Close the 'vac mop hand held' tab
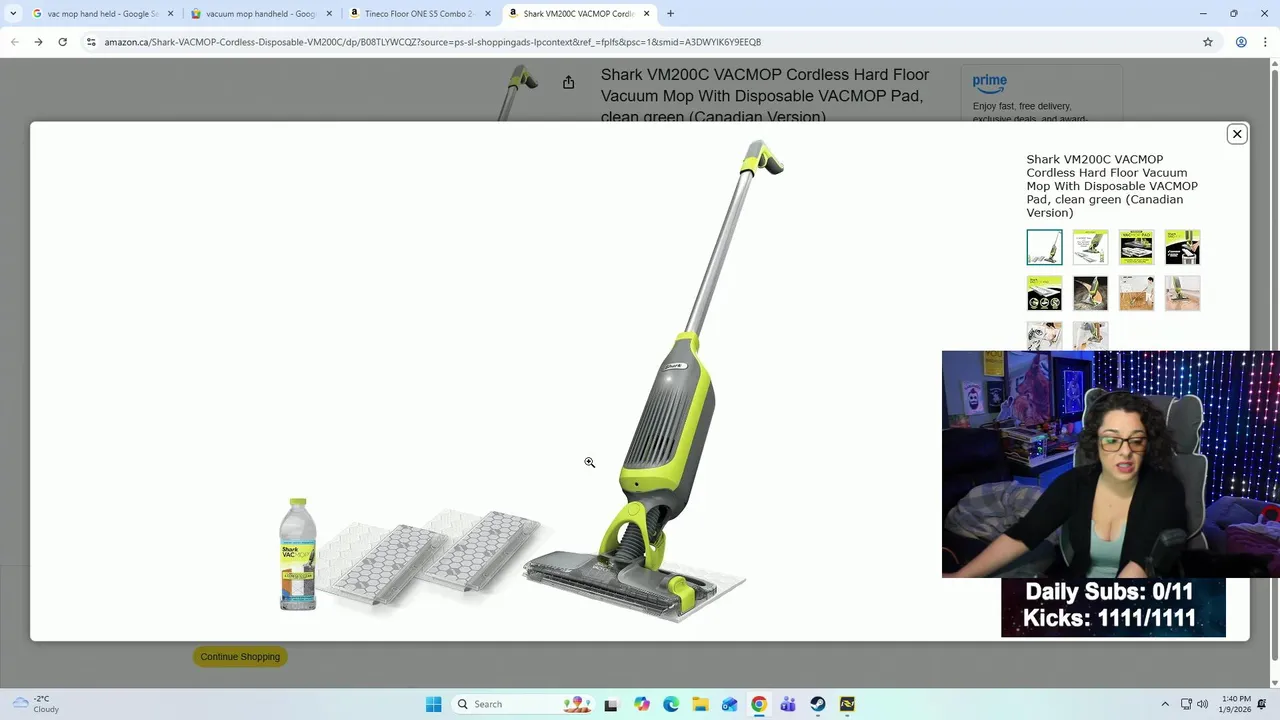Viewport: 1280px width, 720px height. (x=170, y=14)
